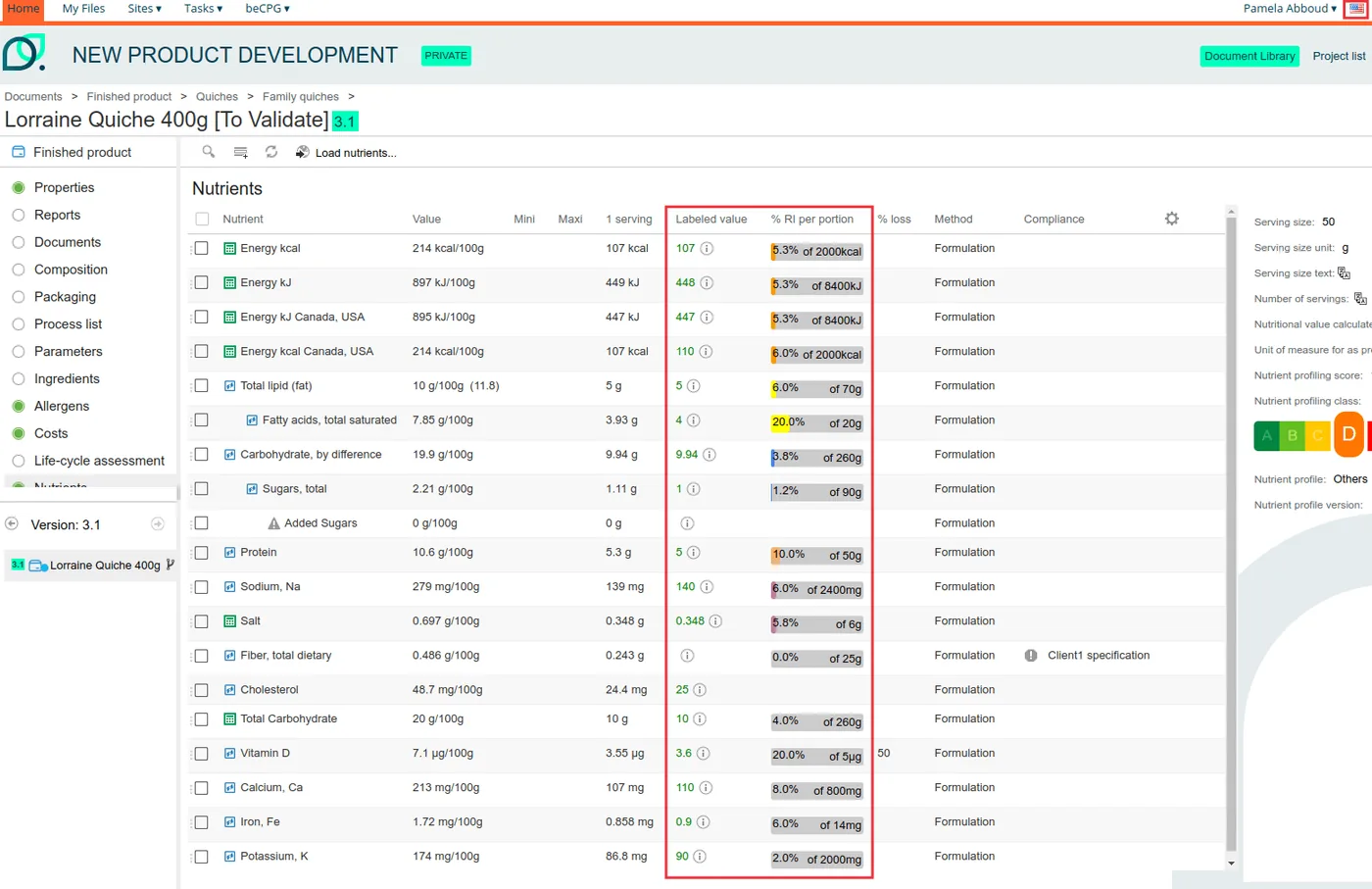The height and width of the screenshot is (889, 1372).
Task: Click branch icon beside Lorraine Quiche 400g
Action: pyautogui.click(x=171, y=565)
